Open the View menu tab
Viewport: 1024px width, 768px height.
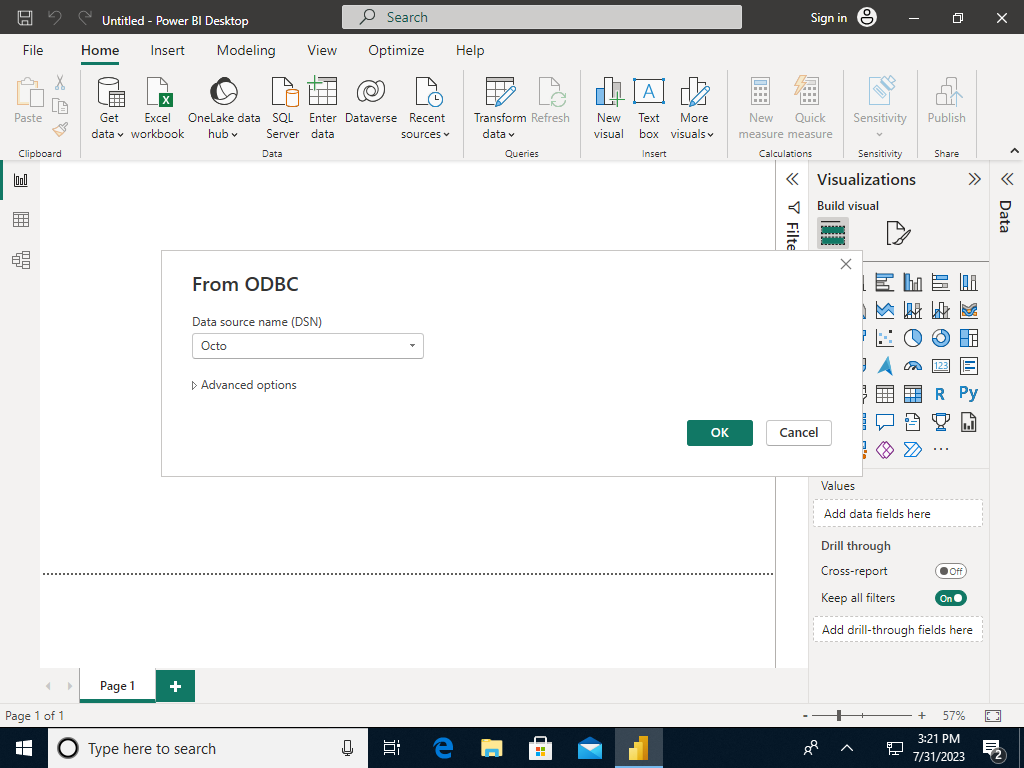click(321, 50)
